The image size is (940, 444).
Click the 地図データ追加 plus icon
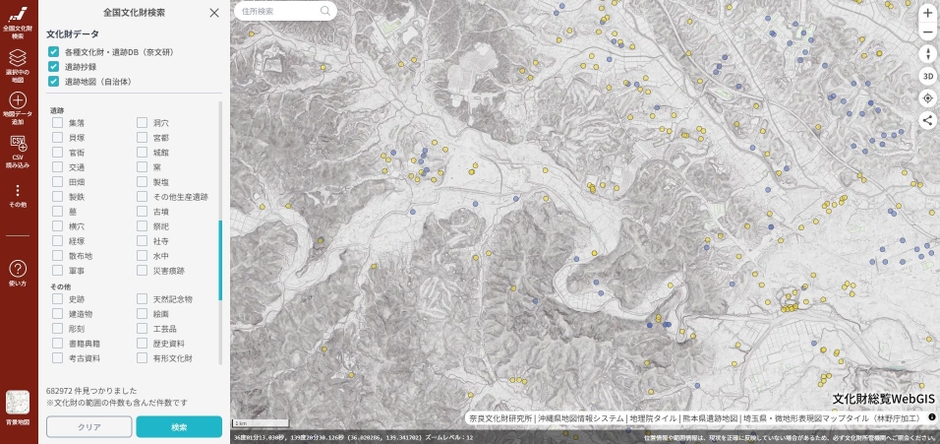point(18,102)
